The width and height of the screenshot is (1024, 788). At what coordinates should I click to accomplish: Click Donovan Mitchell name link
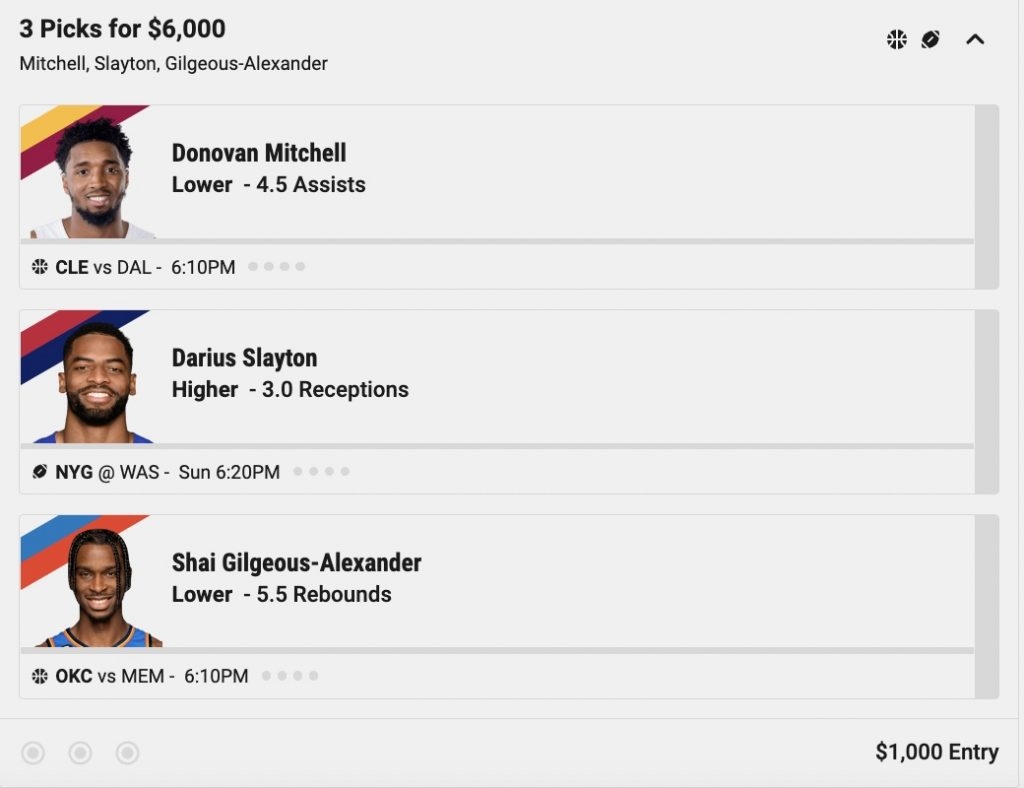click(x=259, y=153)
